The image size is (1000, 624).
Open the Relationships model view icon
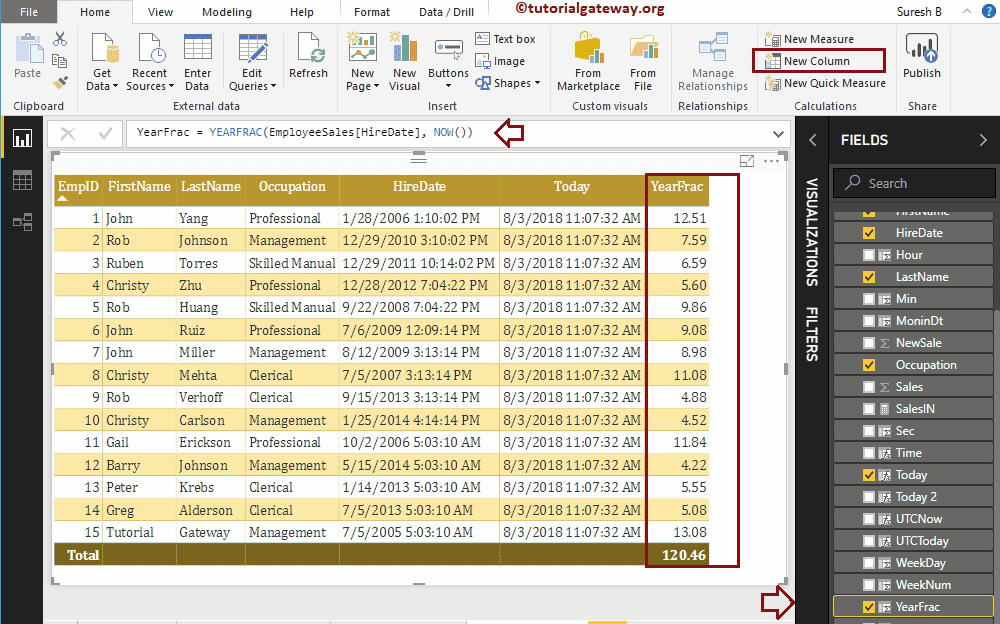pyautogui.click(x=21, y=222)
